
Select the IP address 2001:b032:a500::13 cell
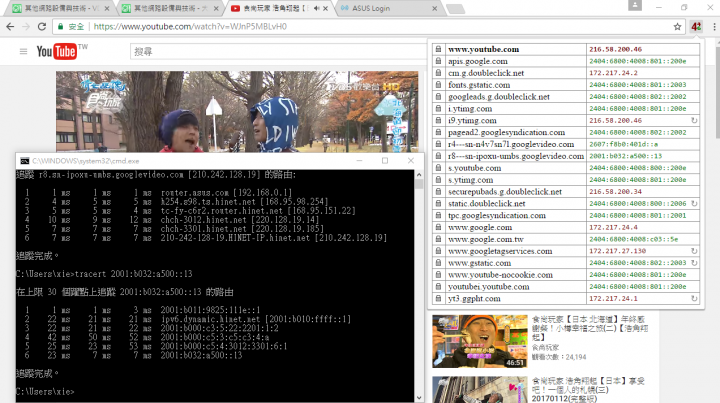[x=643, y=156]
